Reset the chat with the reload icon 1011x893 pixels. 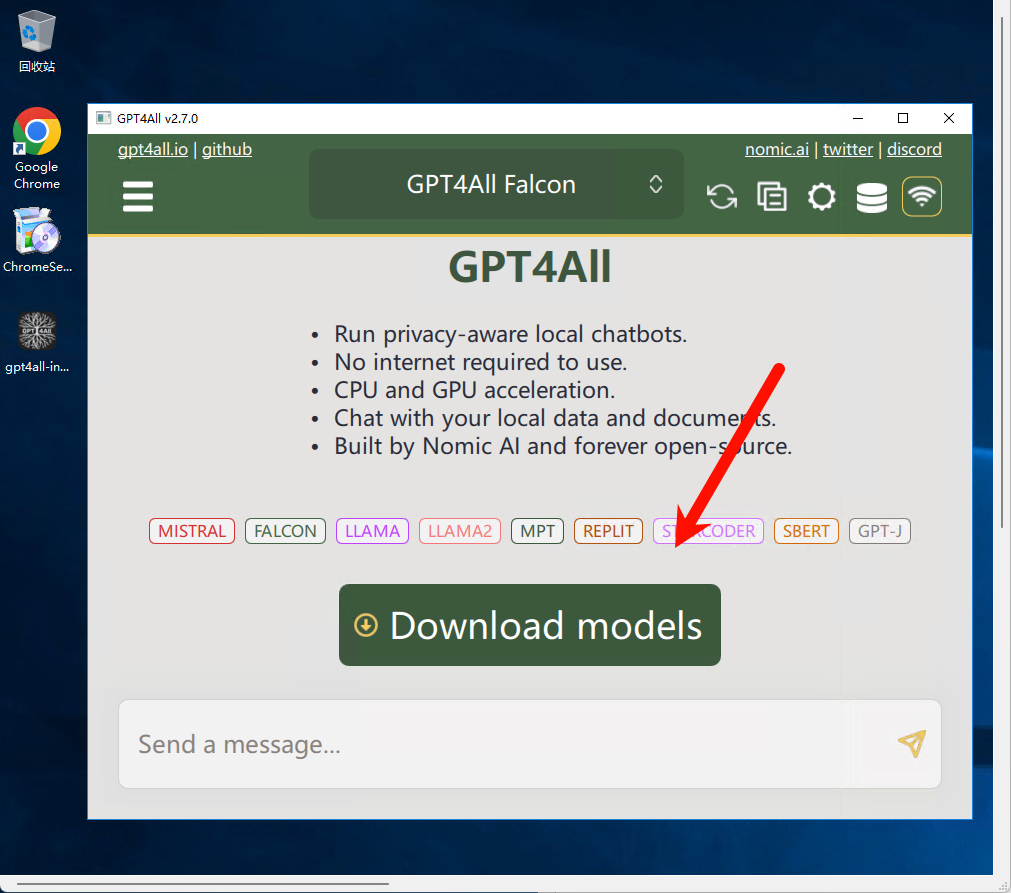[x=721, y=196]
